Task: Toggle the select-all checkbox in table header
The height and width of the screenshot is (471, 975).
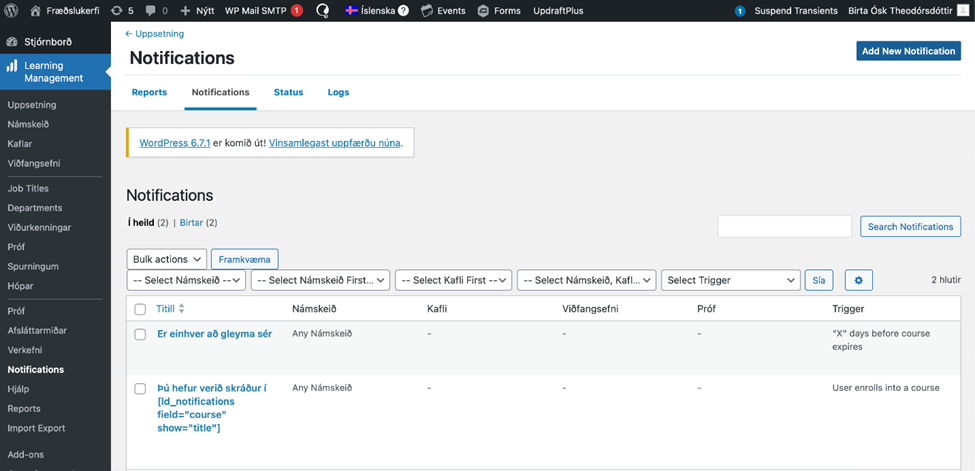Action: coord(140,309)
